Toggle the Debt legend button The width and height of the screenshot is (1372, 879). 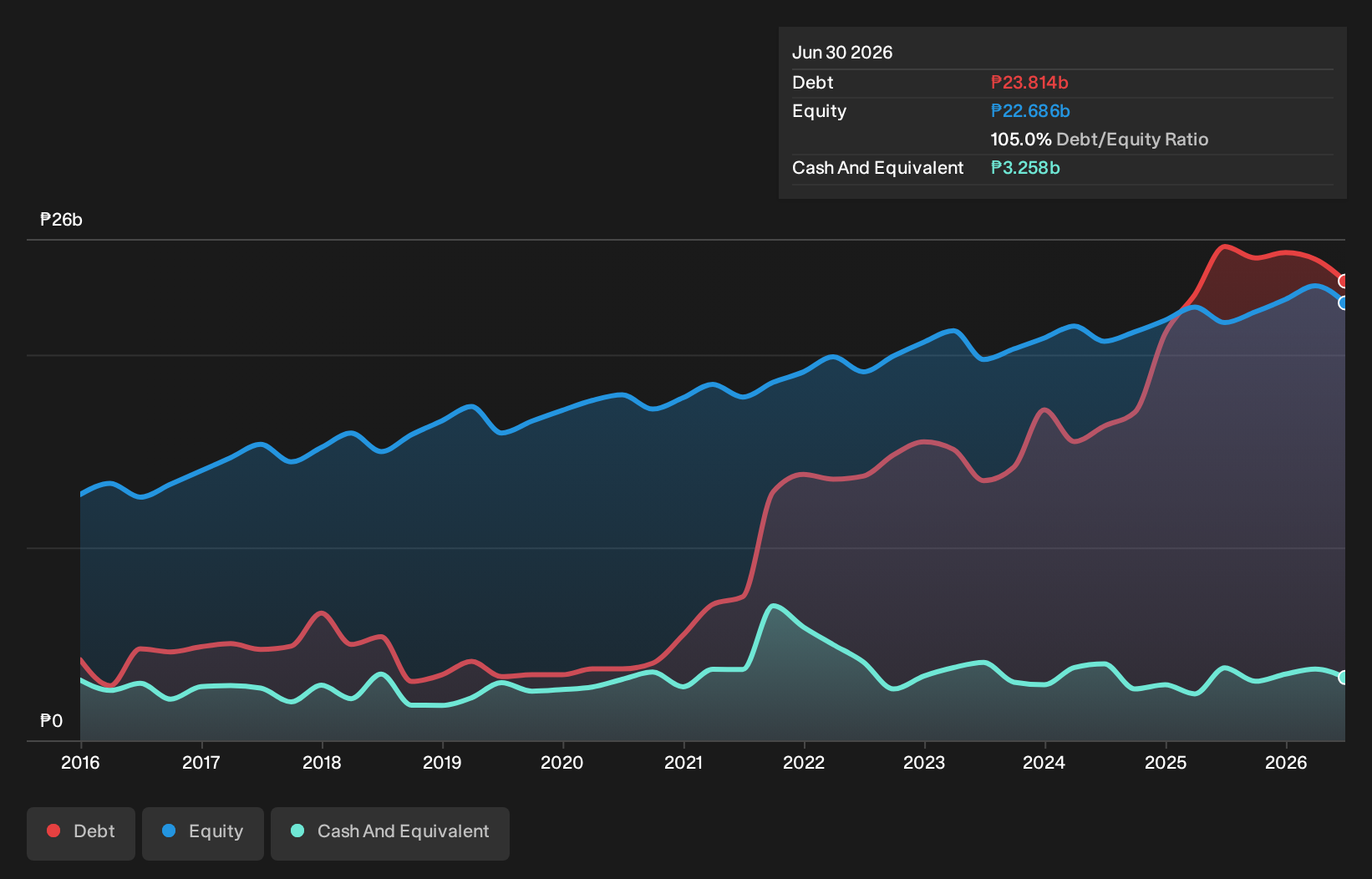81,833
